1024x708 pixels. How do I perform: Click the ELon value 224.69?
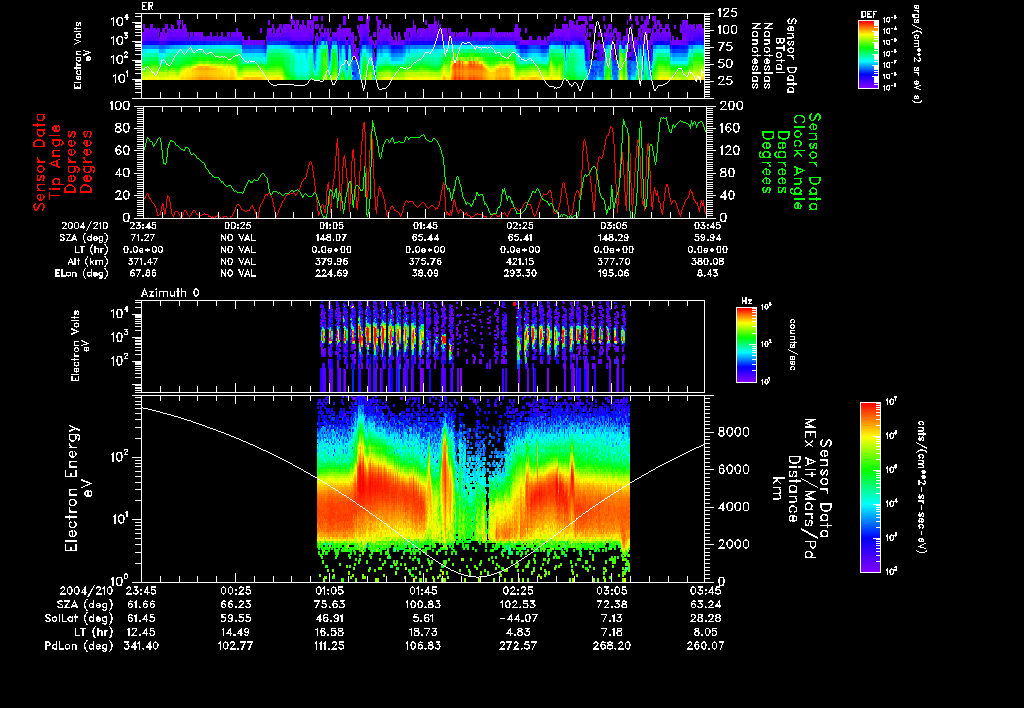pos(331,274)
